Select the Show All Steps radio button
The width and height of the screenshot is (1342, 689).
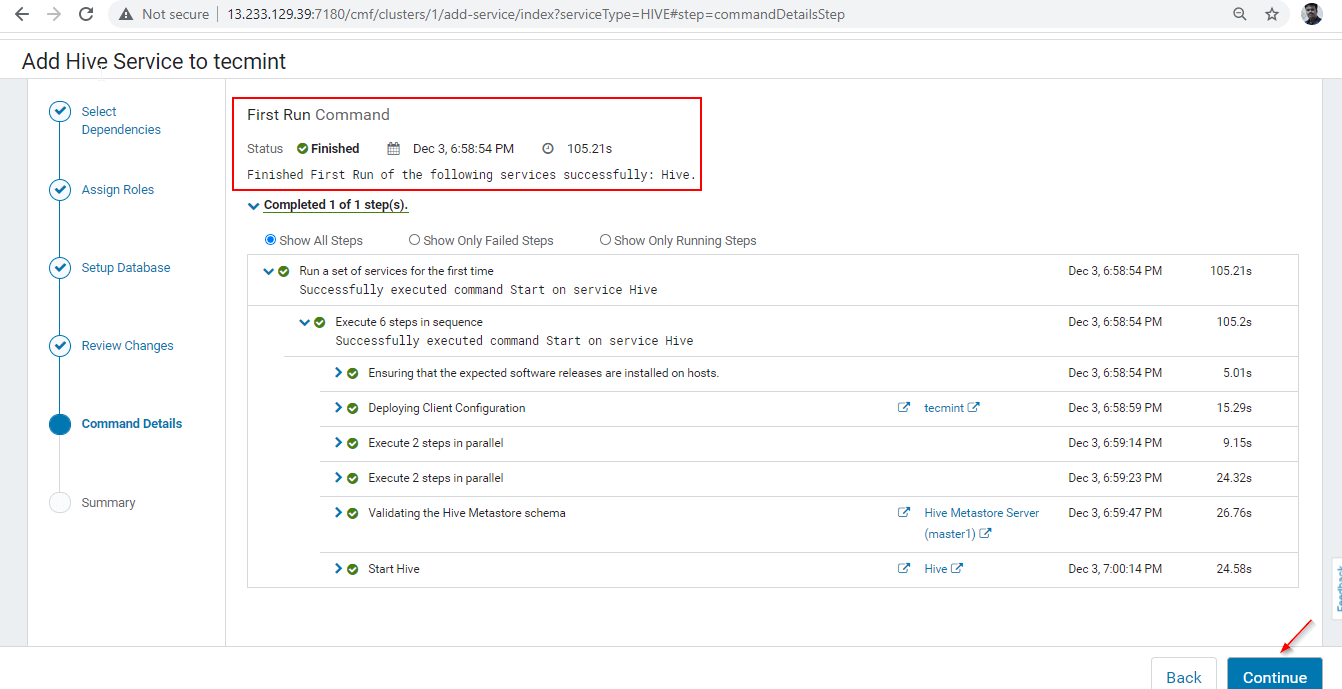click(x=270, y=240)
